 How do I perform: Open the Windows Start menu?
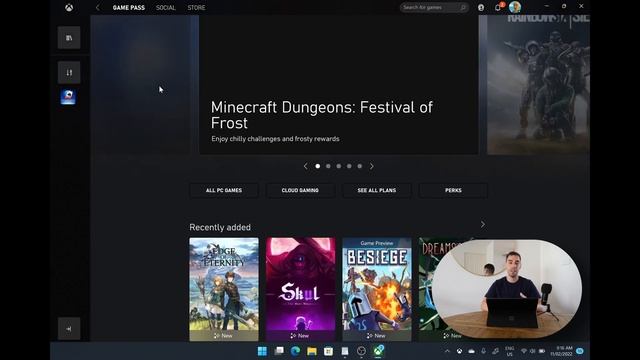pyautogui.click(x=262, y=351)
